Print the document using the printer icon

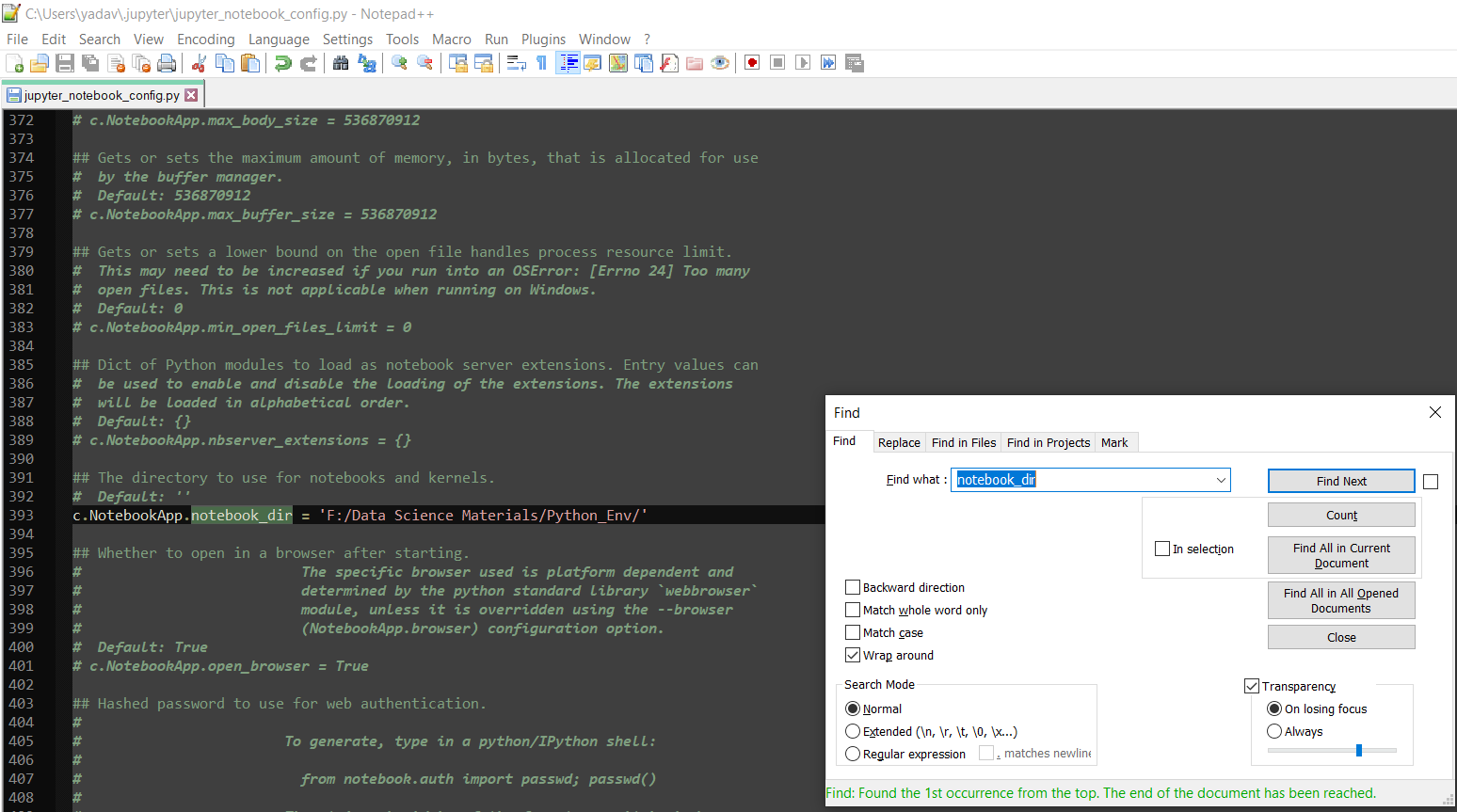click(x=167, y=63)
